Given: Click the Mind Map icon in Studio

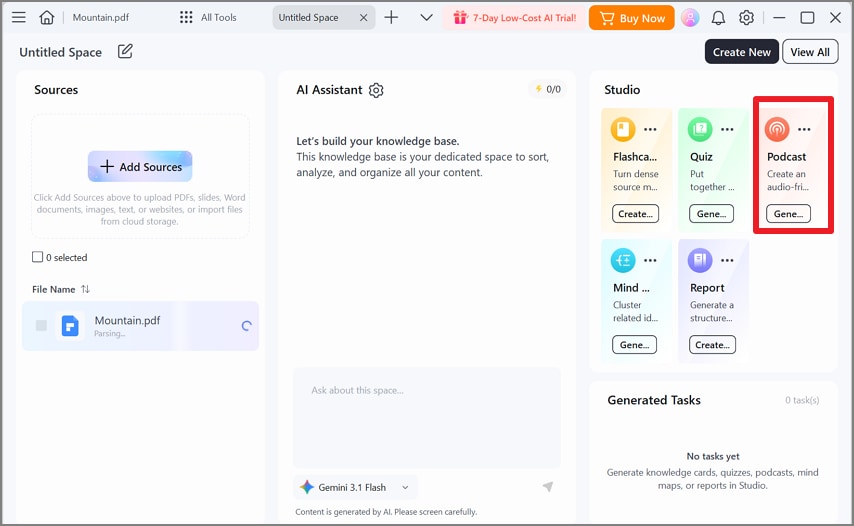Looking at the screenshot, I should (623, 260).
